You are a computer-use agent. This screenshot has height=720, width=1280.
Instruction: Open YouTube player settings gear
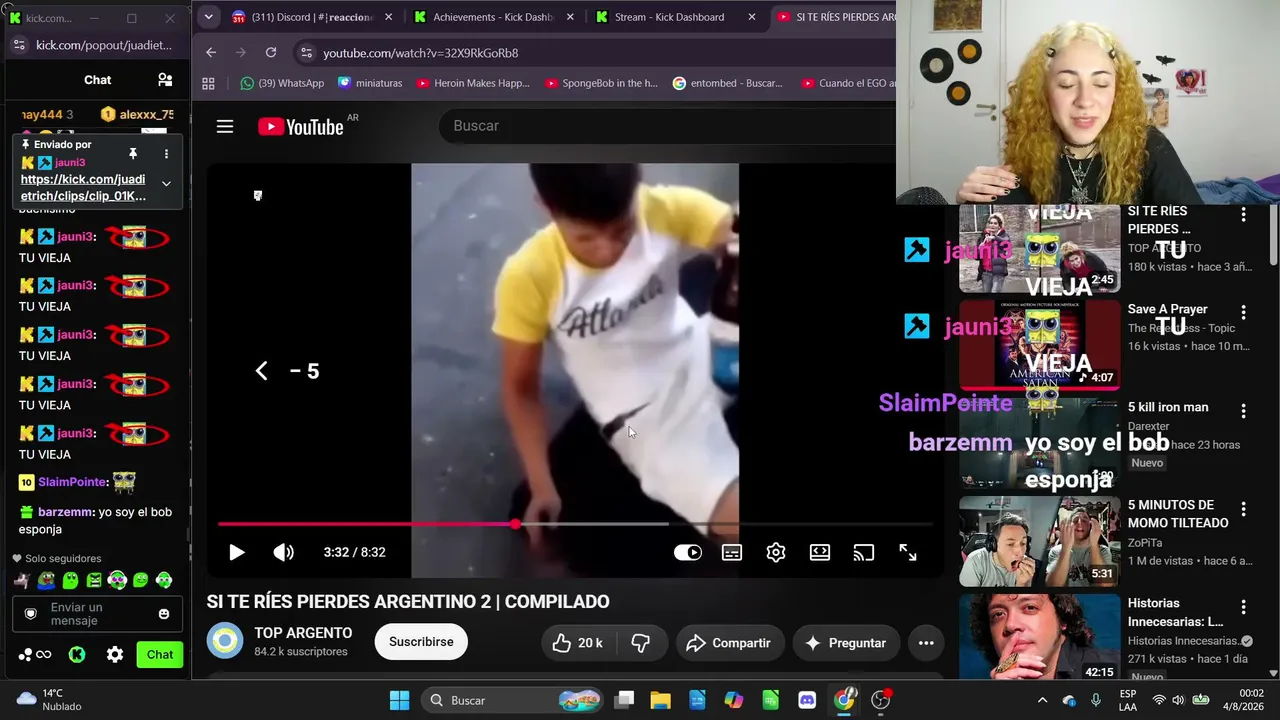pyautogui.click(x=776, y=552)
